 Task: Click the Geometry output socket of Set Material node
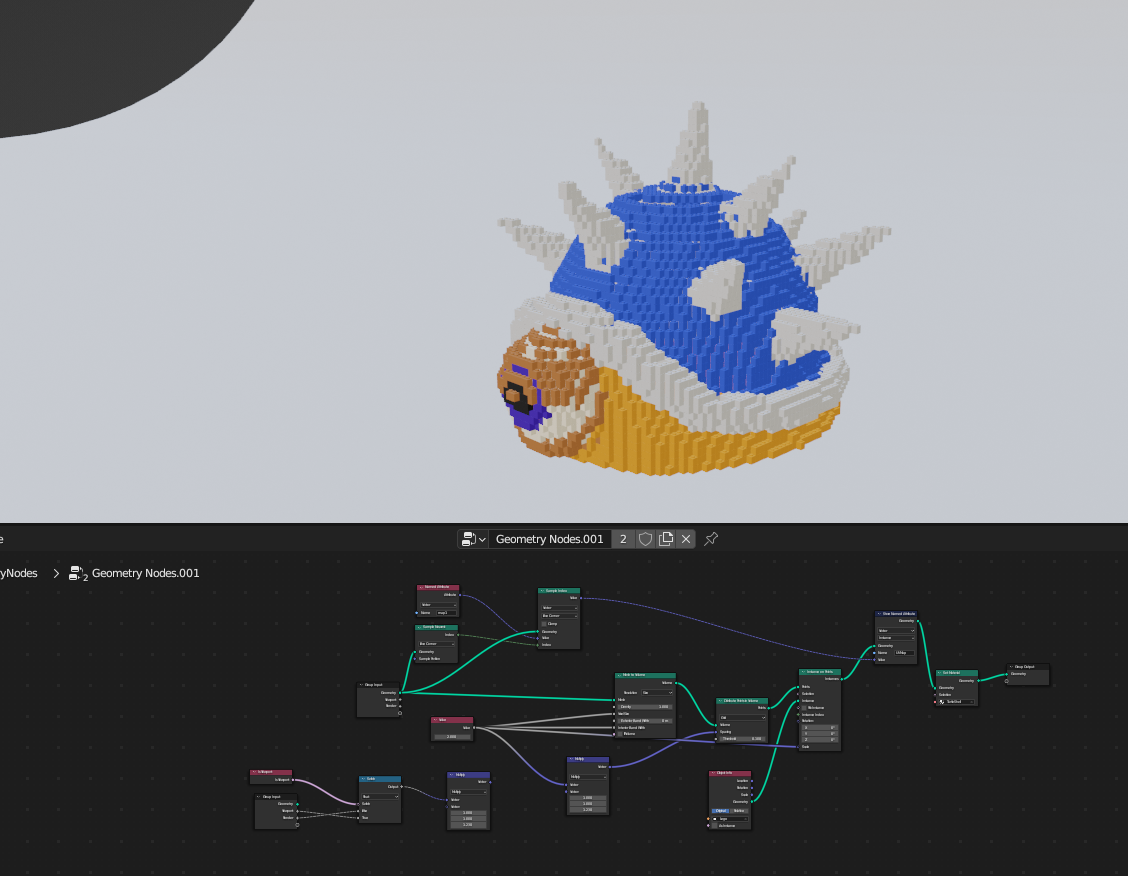point(978,680)
